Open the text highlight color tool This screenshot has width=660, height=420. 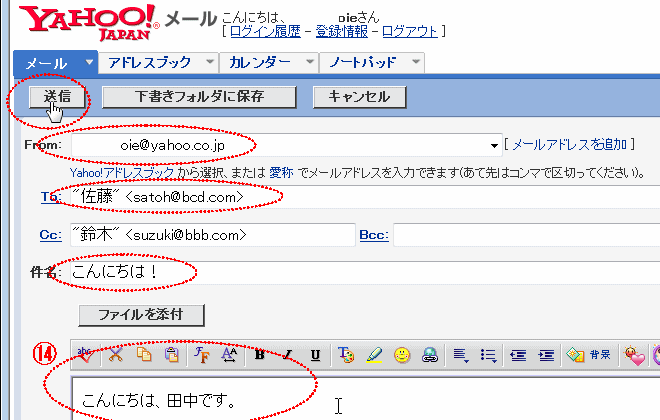coord(374,354)
